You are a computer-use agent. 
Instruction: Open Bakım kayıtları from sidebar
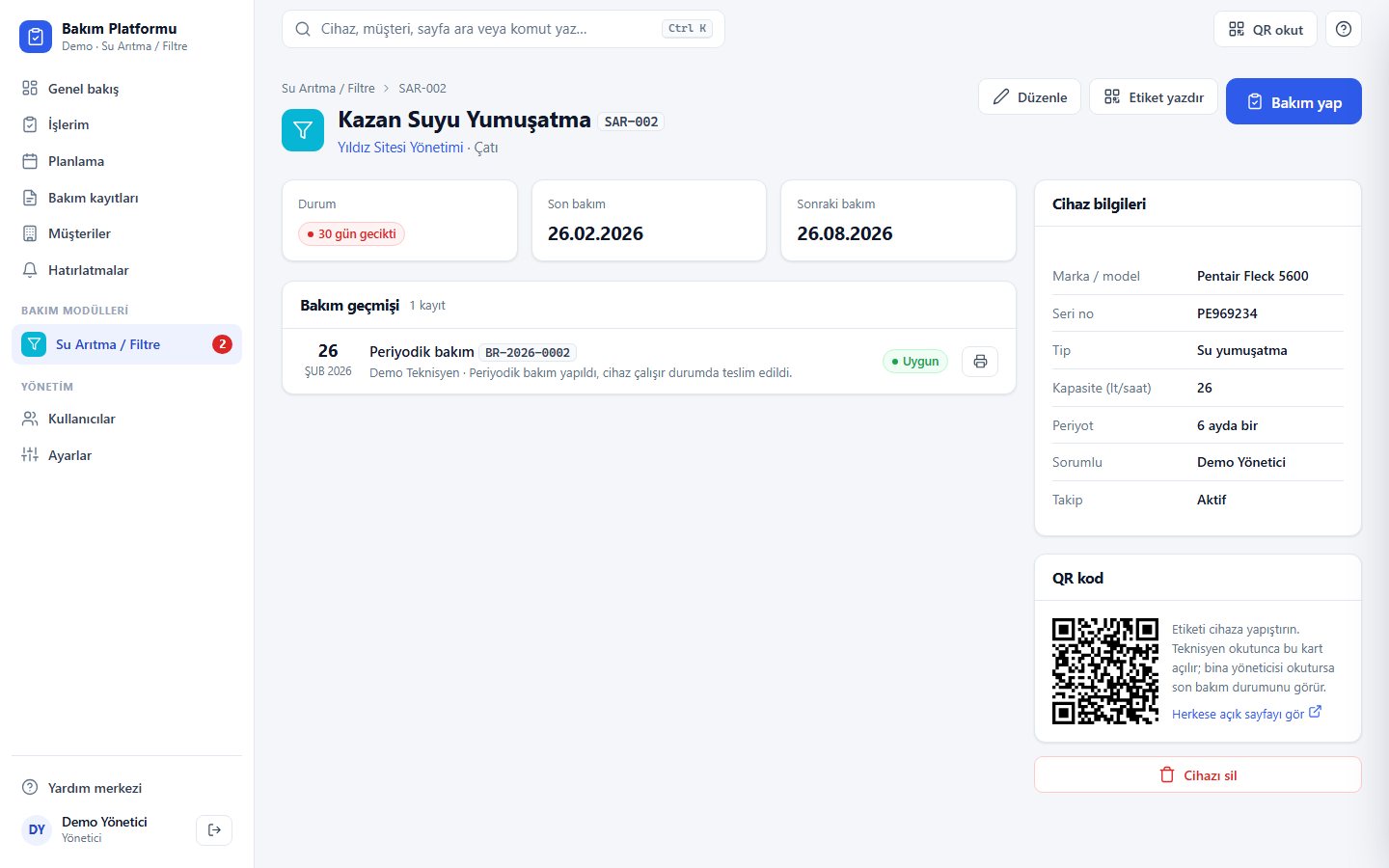point(126,198)
